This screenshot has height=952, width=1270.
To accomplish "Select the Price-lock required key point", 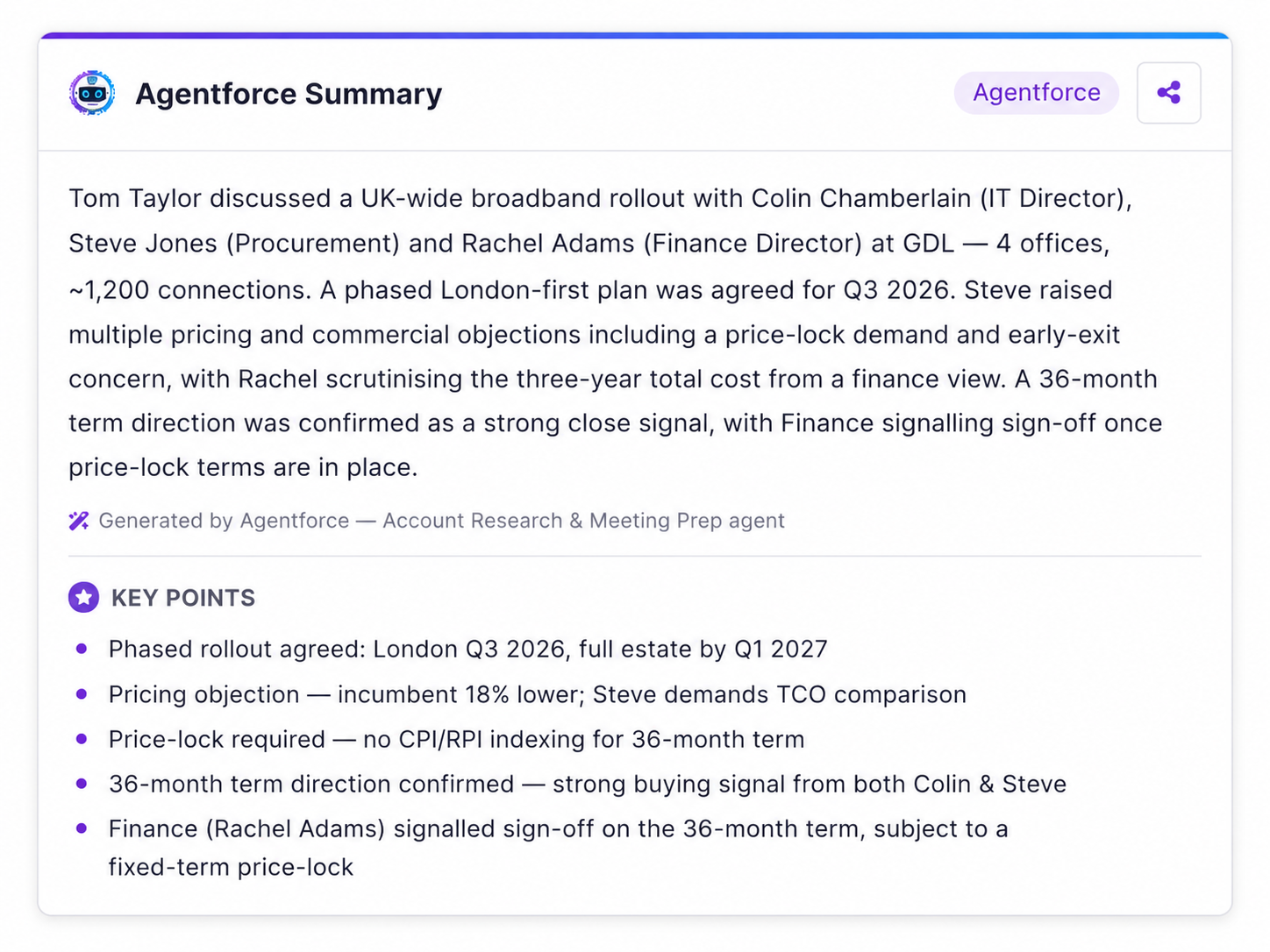I will click(456, 739).
